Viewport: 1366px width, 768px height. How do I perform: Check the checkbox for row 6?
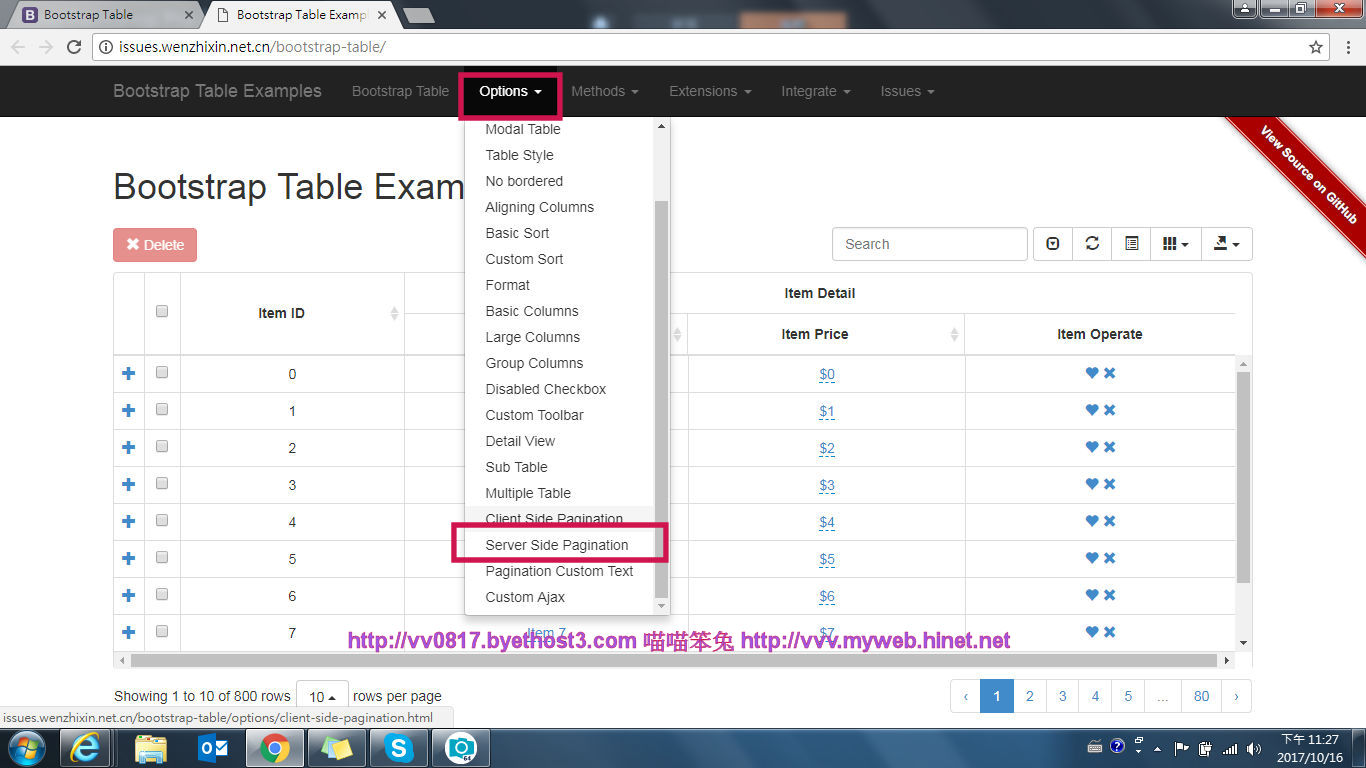coord(162,594)
